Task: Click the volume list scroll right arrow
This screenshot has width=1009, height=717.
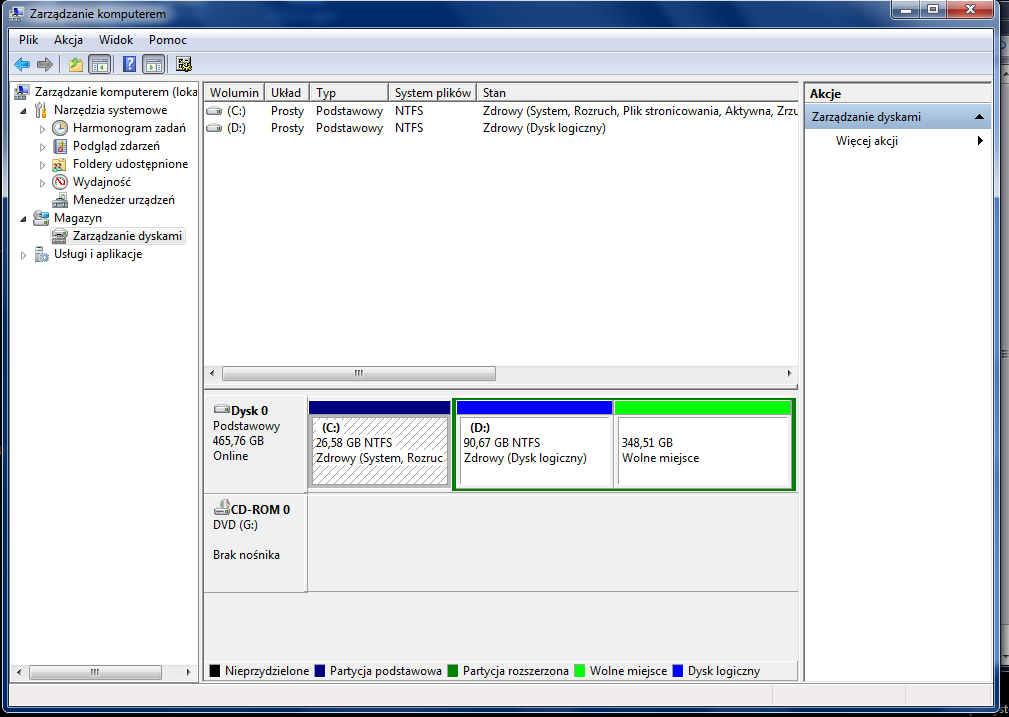Action: pyautogui.click(x=790, y=373)
